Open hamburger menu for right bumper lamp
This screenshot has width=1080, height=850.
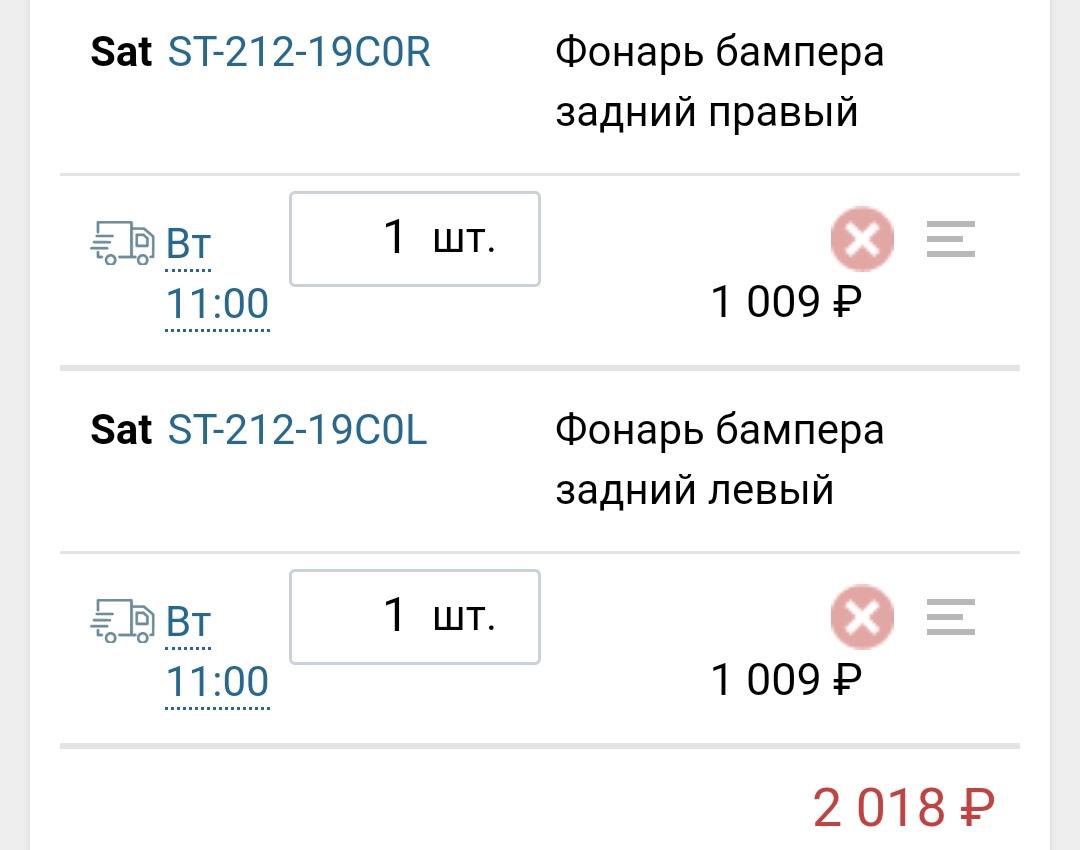[x=951, y=238]
